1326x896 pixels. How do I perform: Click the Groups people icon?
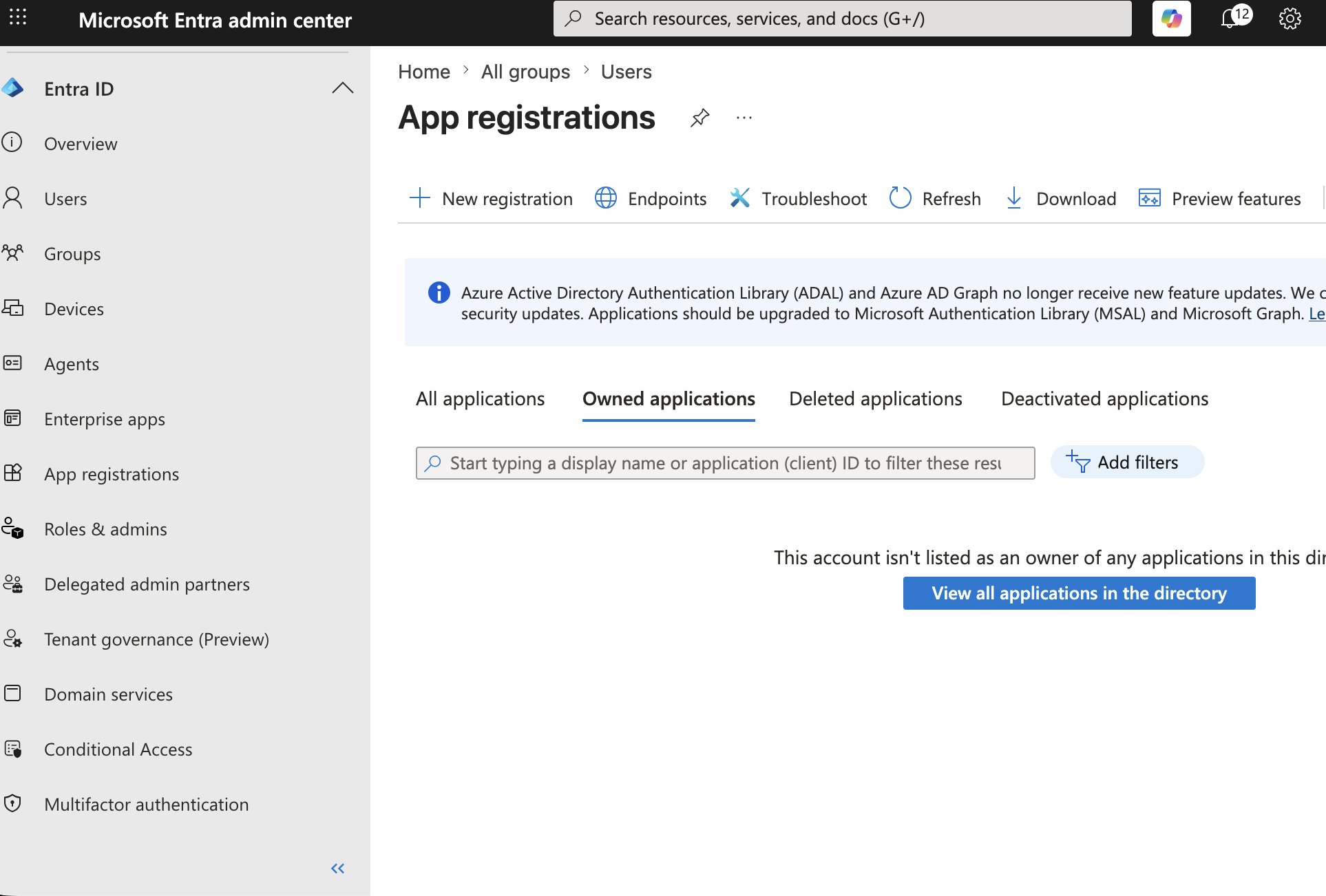pos(12,253)
